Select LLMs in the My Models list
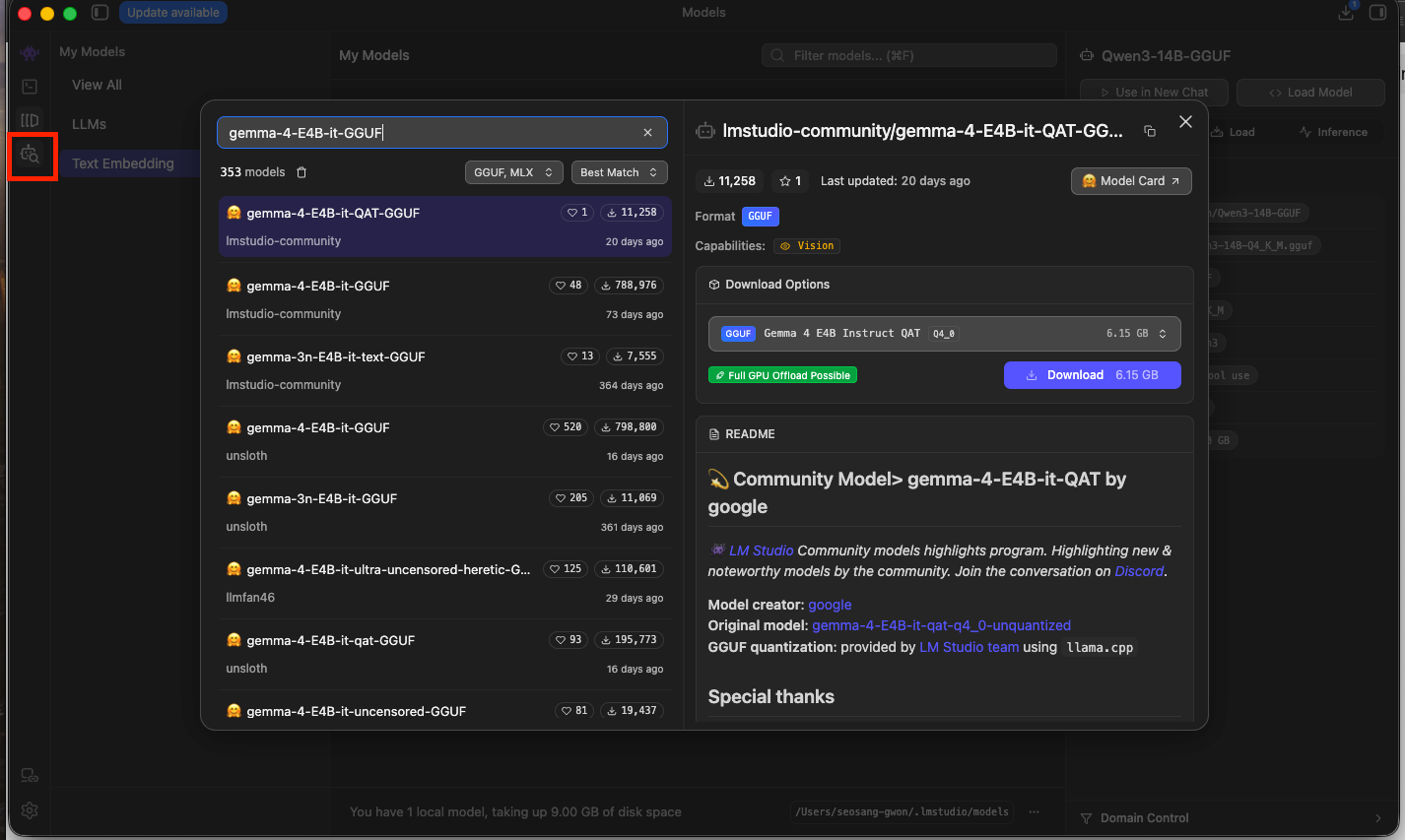 (89, 124)
